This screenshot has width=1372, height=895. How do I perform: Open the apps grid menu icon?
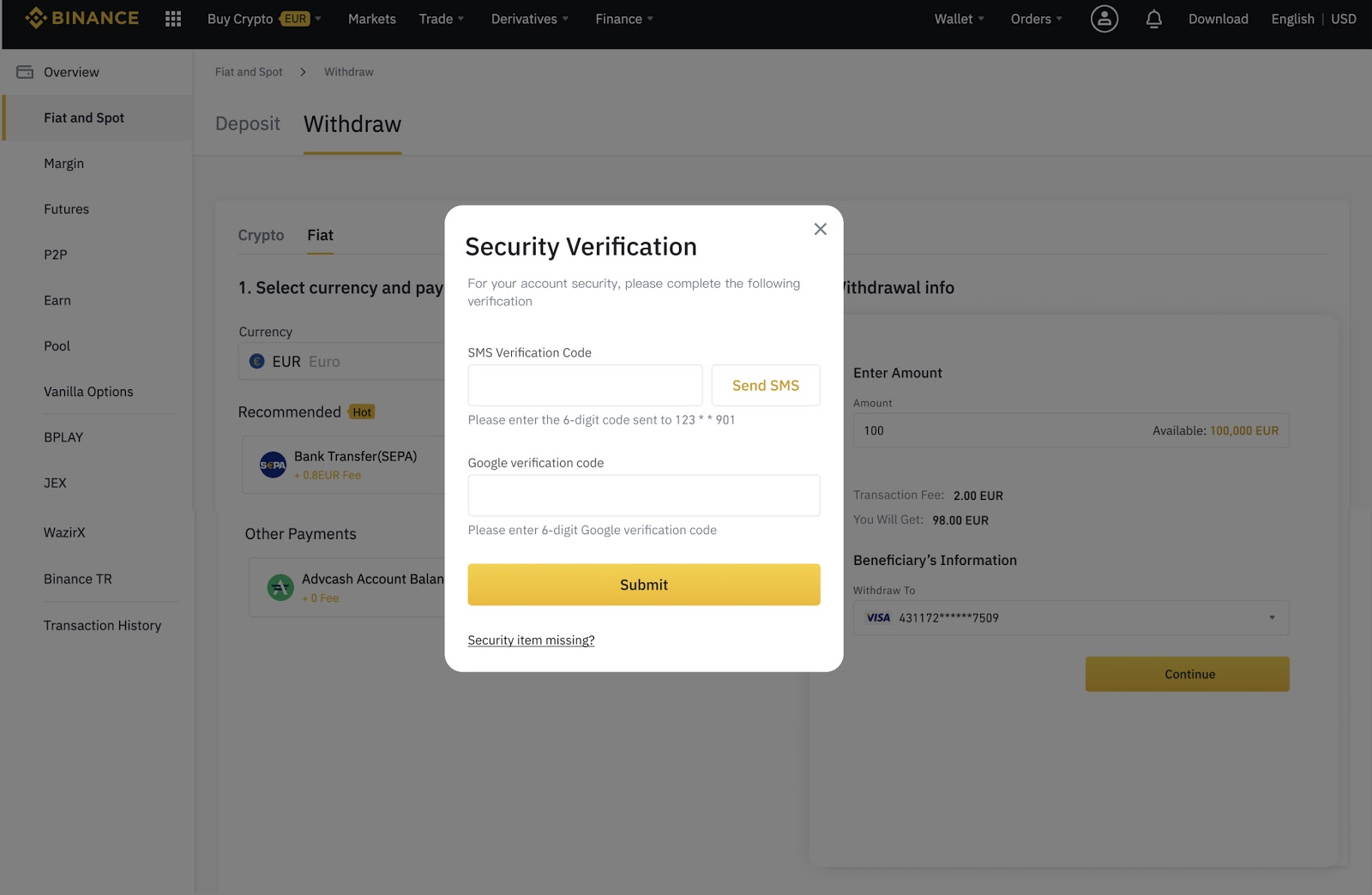tap(172, 19)
